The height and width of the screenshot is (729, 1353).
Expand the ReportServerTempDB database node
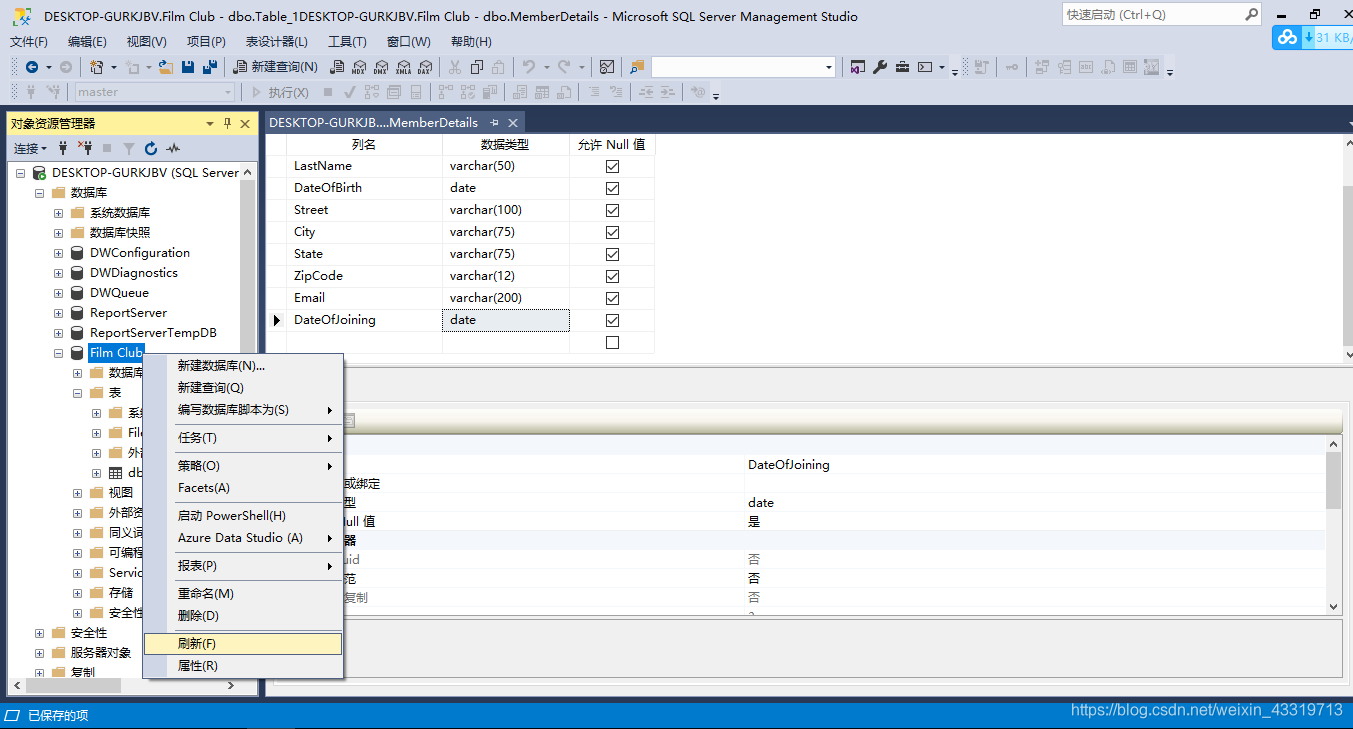coord(58,333)
